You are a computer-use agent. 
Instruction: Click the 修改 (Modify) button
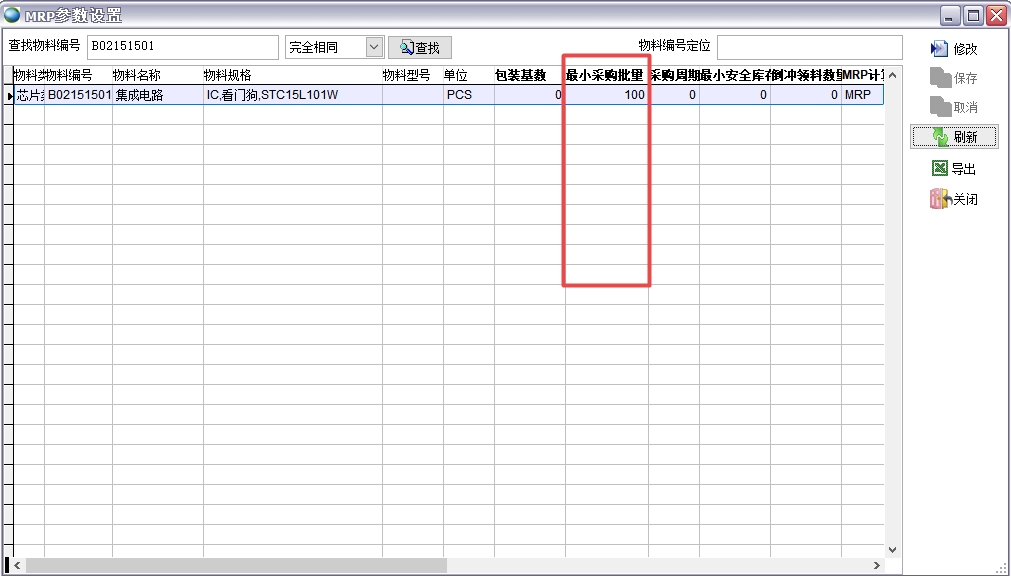(953, 49)
